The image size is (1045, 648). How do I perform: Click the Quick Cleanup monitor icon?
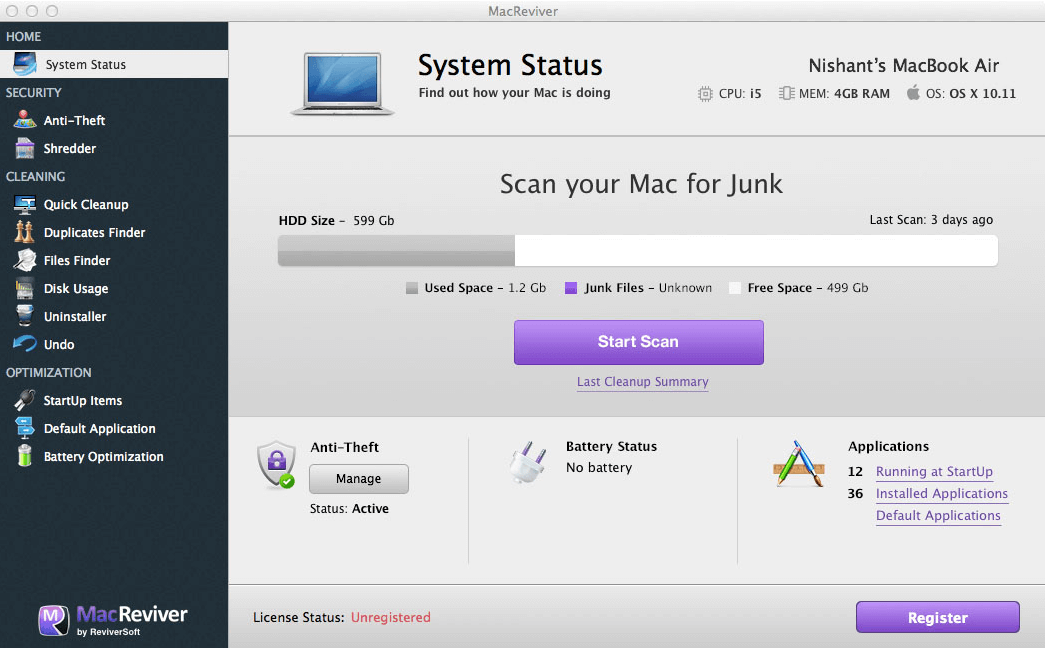(25, 204)
